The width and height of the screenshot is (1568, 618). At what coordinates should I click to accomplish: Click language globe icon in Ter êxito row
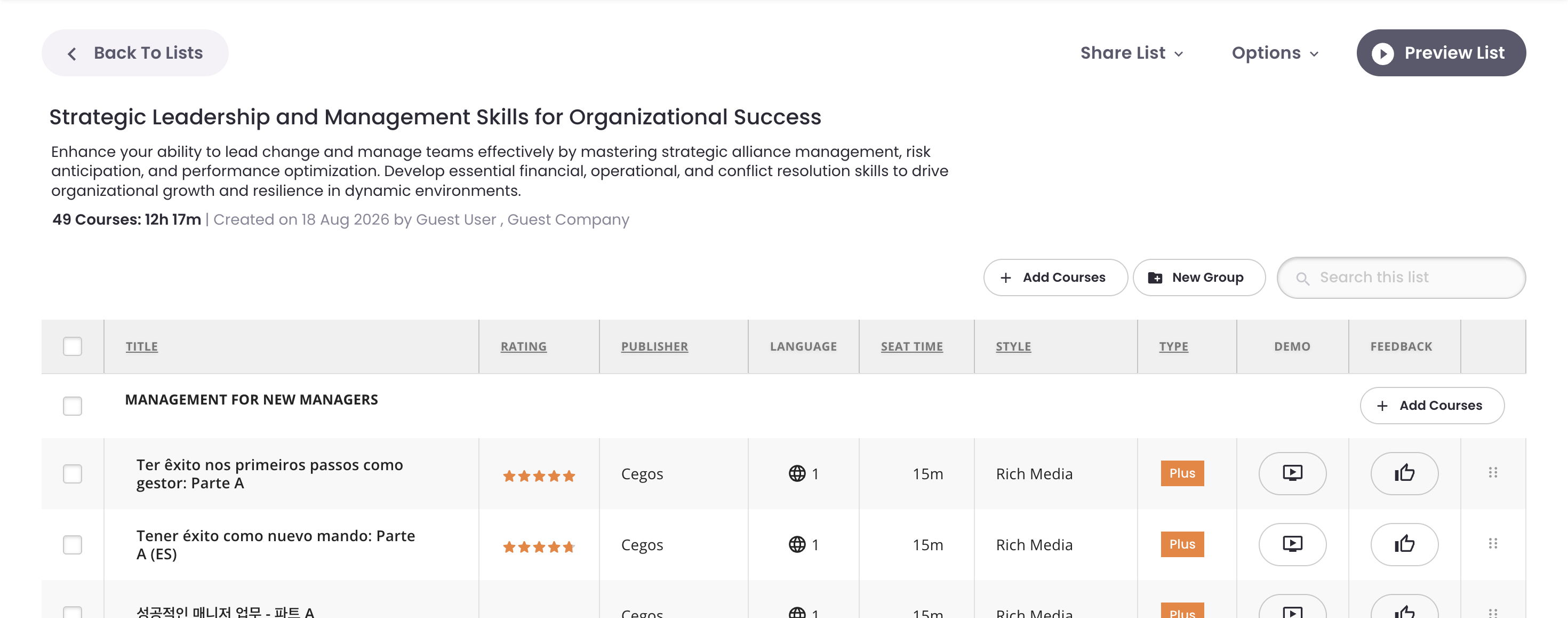click(x=797, y=473)
